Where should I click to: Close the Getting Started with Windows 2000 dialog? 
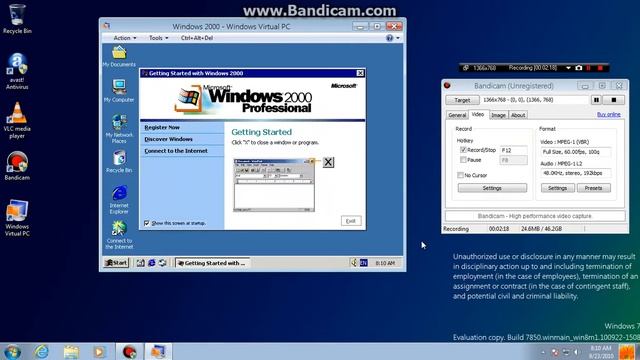(360, 73)
